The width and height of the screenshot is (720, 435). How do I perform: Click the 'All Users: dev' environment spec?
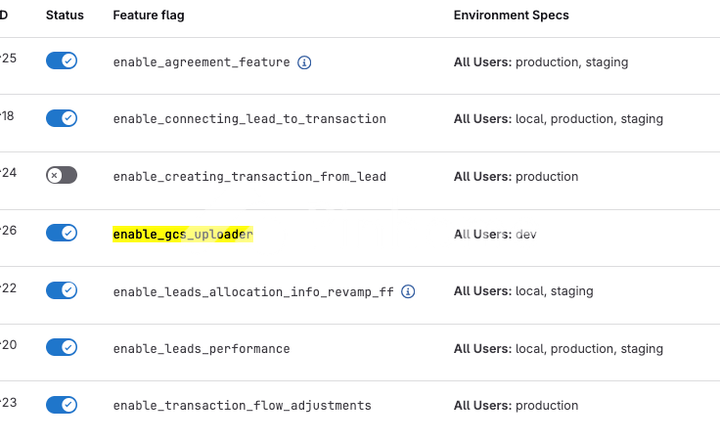pos(496,234)
